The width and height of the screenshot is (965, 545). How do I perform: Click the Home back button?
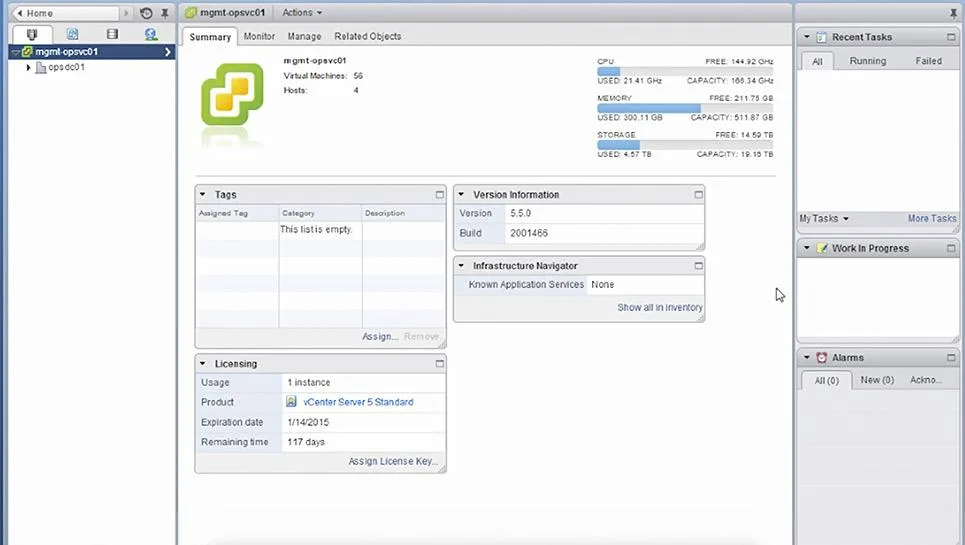point(65,13)
